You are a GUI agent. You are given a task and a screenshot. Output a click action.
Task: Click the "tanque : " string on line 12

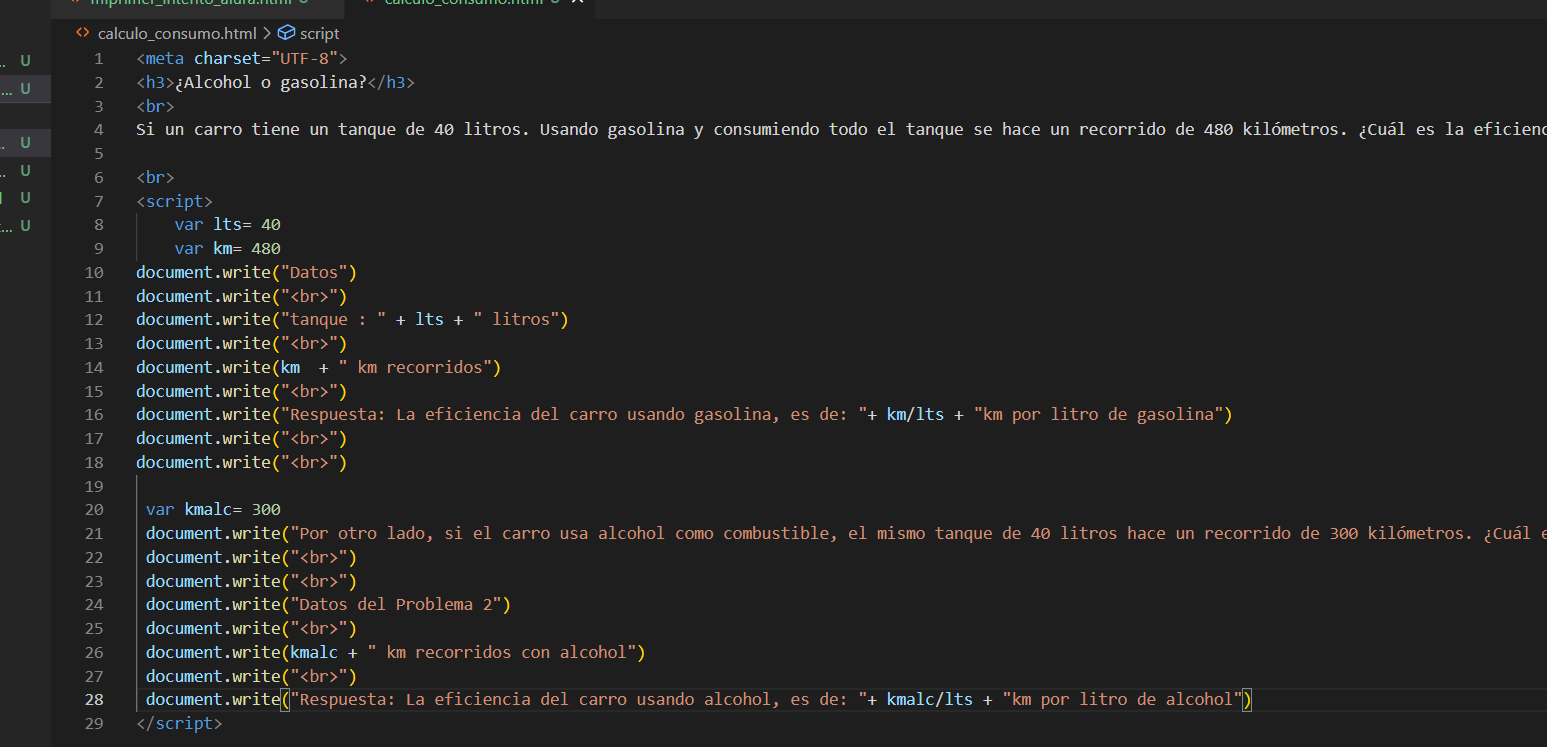[333, 319]
